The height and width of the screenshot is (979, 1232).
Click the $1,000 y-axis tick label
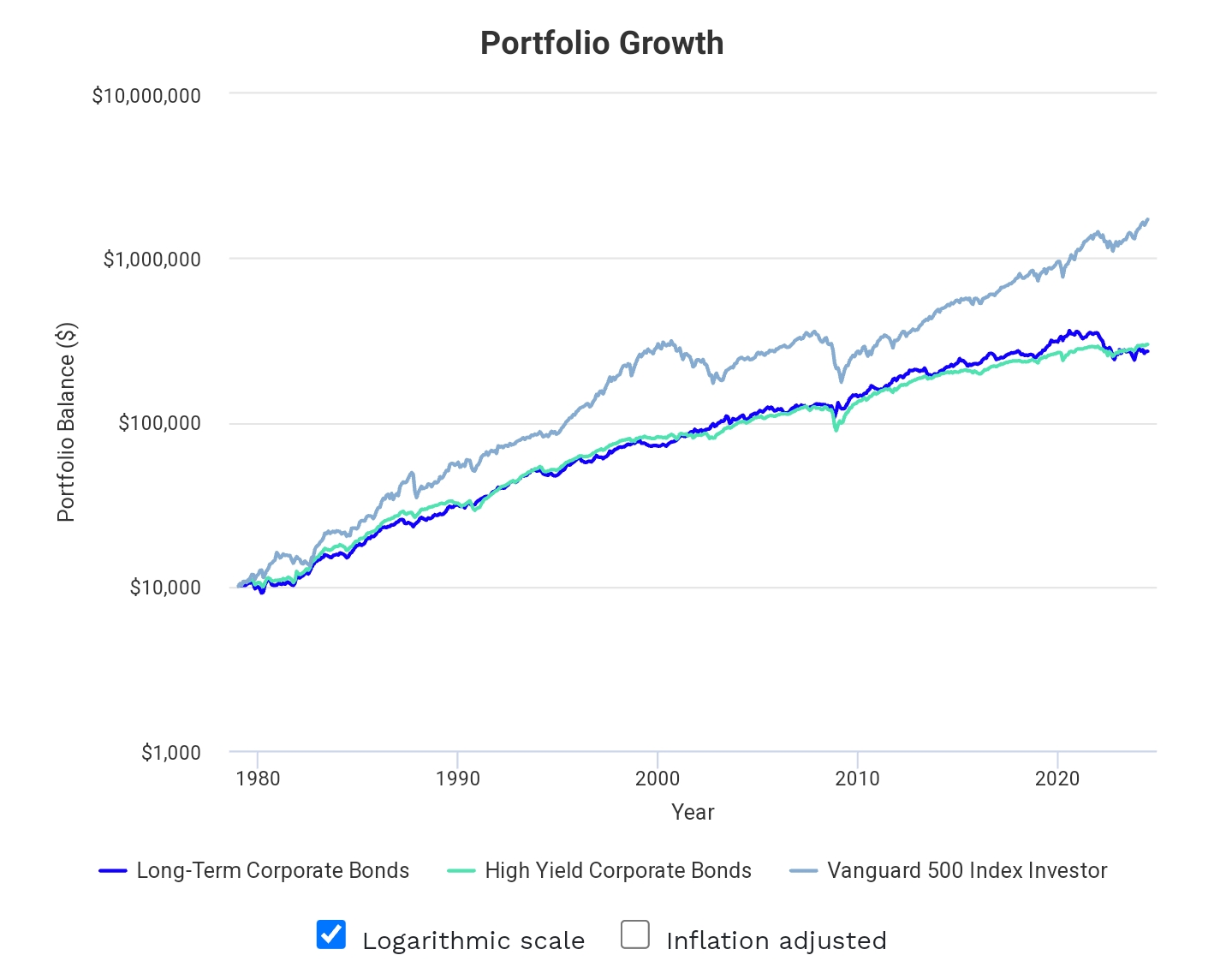(171, 752)
